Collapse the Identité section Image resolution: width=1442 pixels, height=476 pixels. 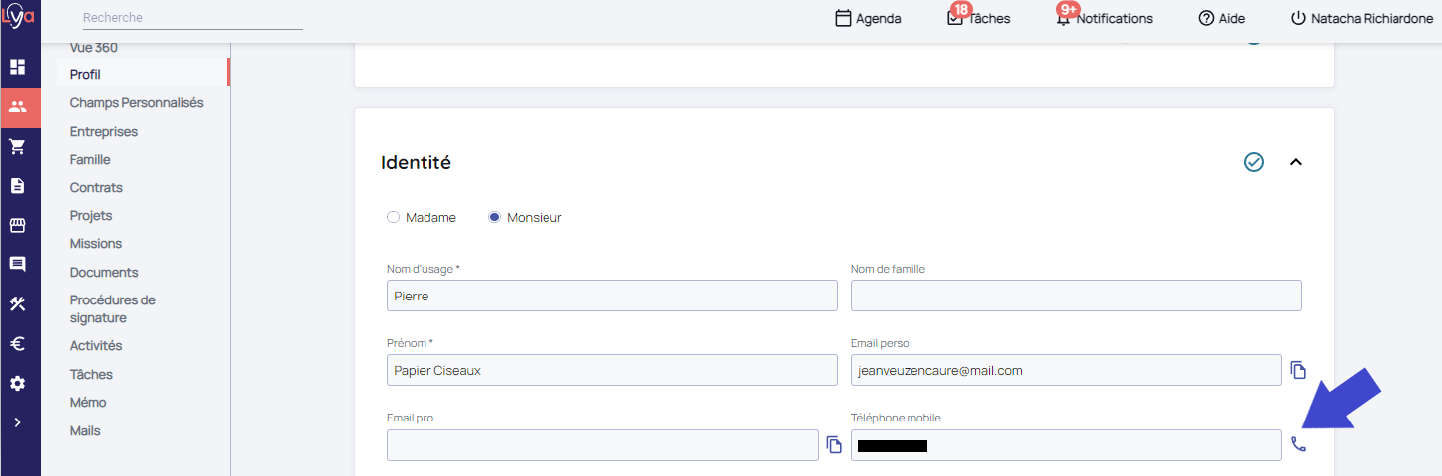tap(1296, 162)
